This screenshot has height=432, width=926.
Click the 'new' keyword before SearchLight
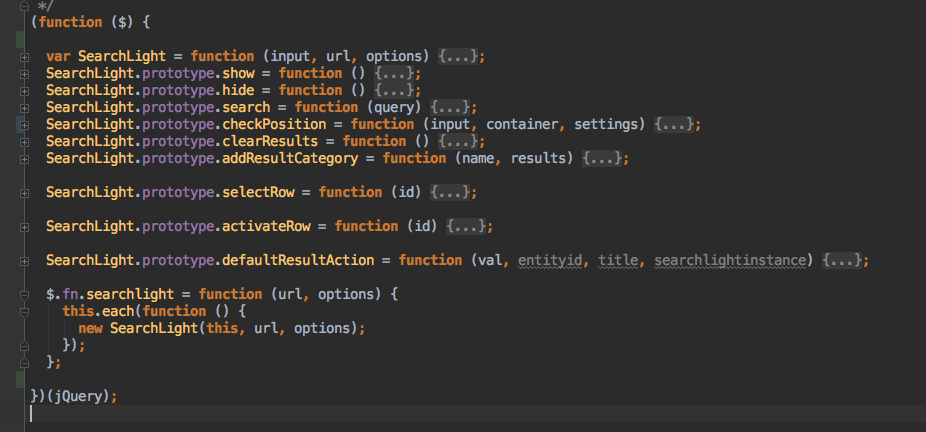(90, 328)
